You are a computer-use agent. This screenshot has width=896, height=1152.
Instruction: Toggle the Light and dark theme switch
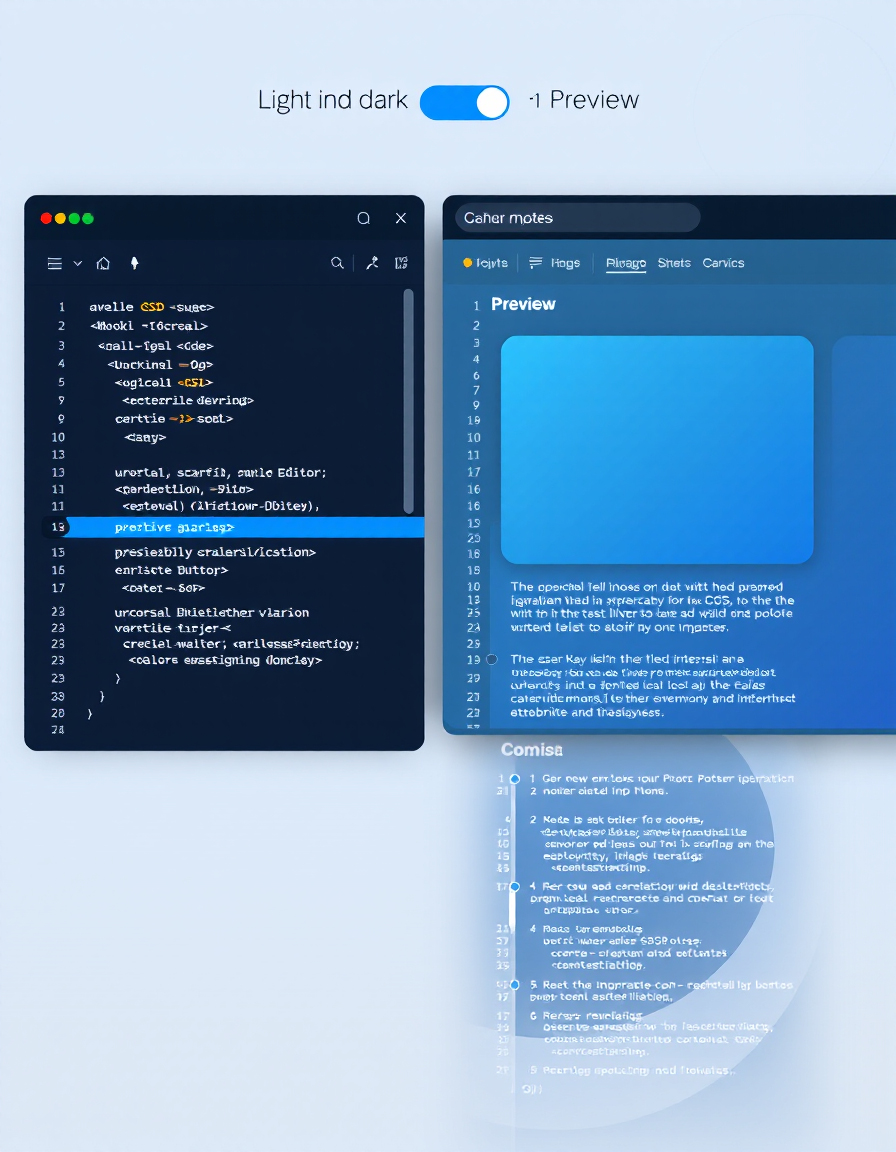click(x=464, y=101)
